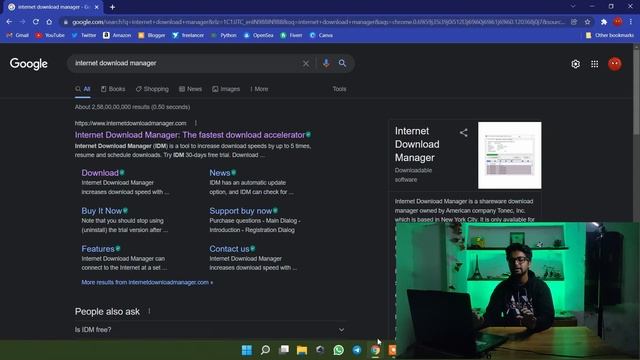The height and width of the screenshot is (360, 640).
Task: Open Windows Start menu
Action: pos(247,350)
